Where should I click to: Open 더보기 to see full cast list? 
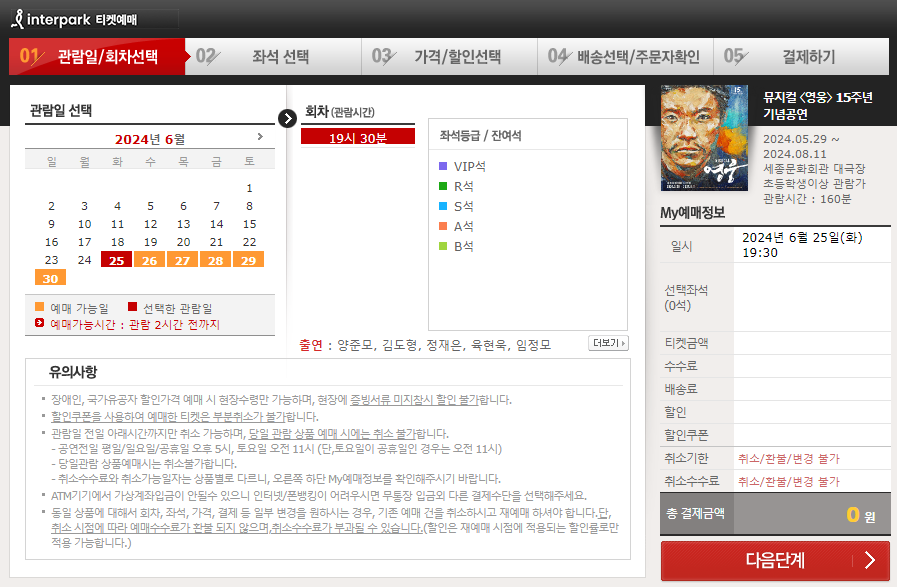(x=607, y=342)
